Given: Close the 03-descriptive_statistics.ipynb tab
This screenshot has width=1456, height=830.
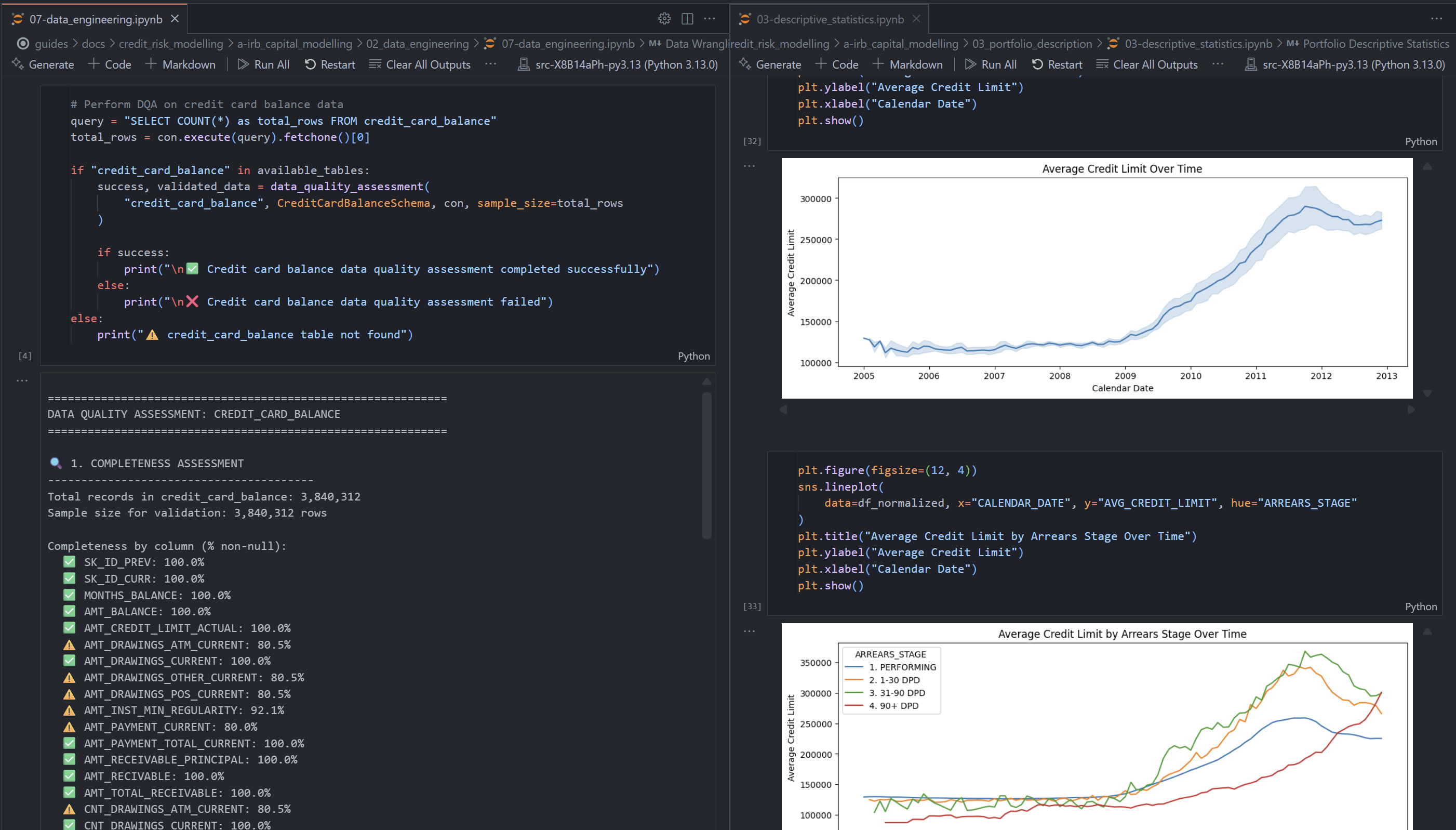Looking at the screenshot, I should point(916,19).
